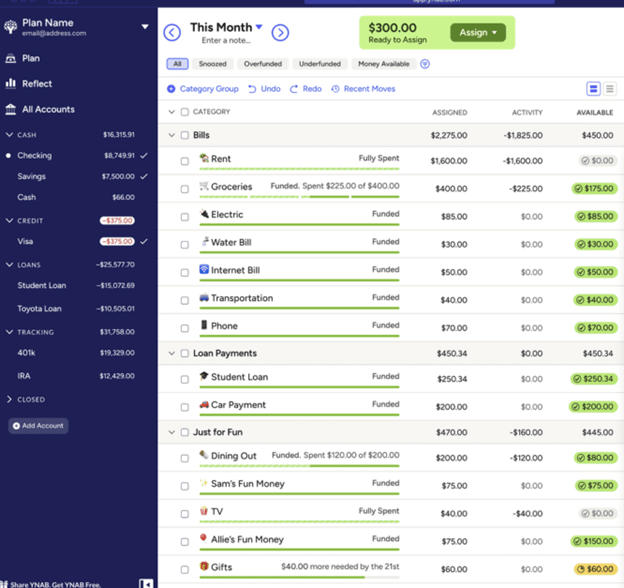Image resolution: width=624 pixels, height=588 pixels.
Task: Click the Enter a note field
Action: click(x=226, y=41)
